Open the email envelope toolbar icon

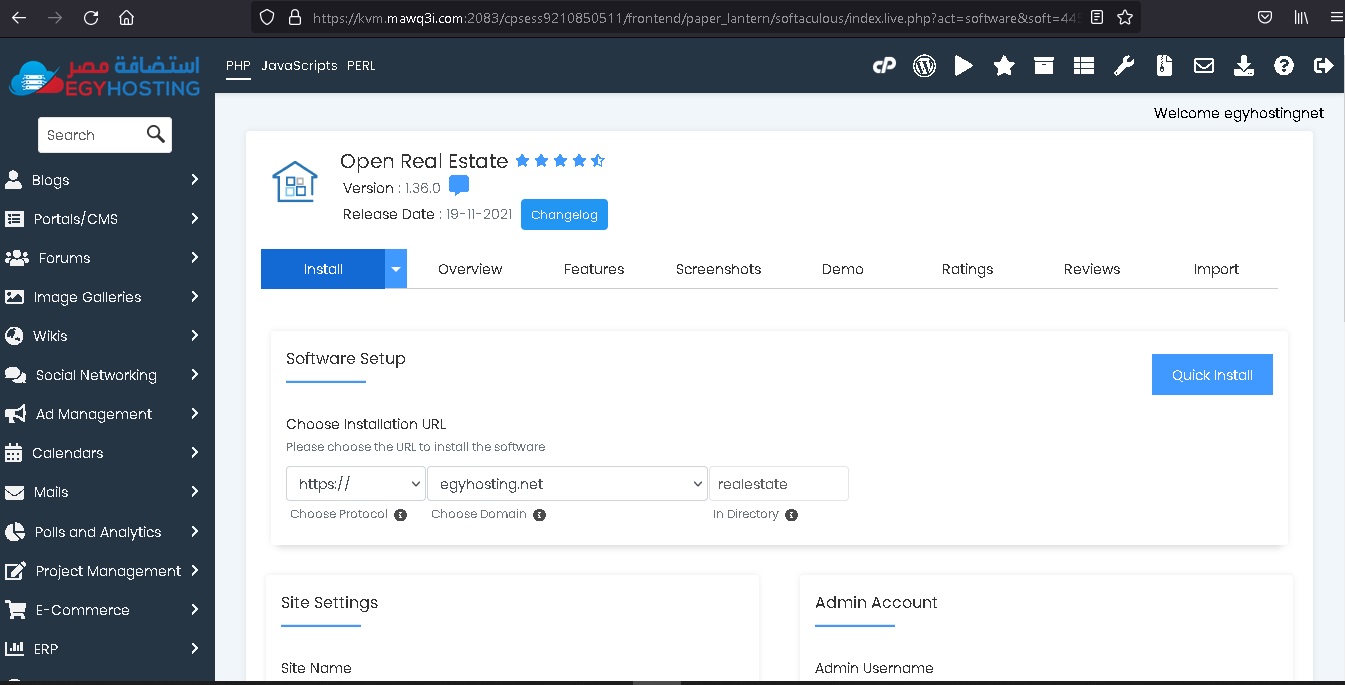click(1204, 66)
